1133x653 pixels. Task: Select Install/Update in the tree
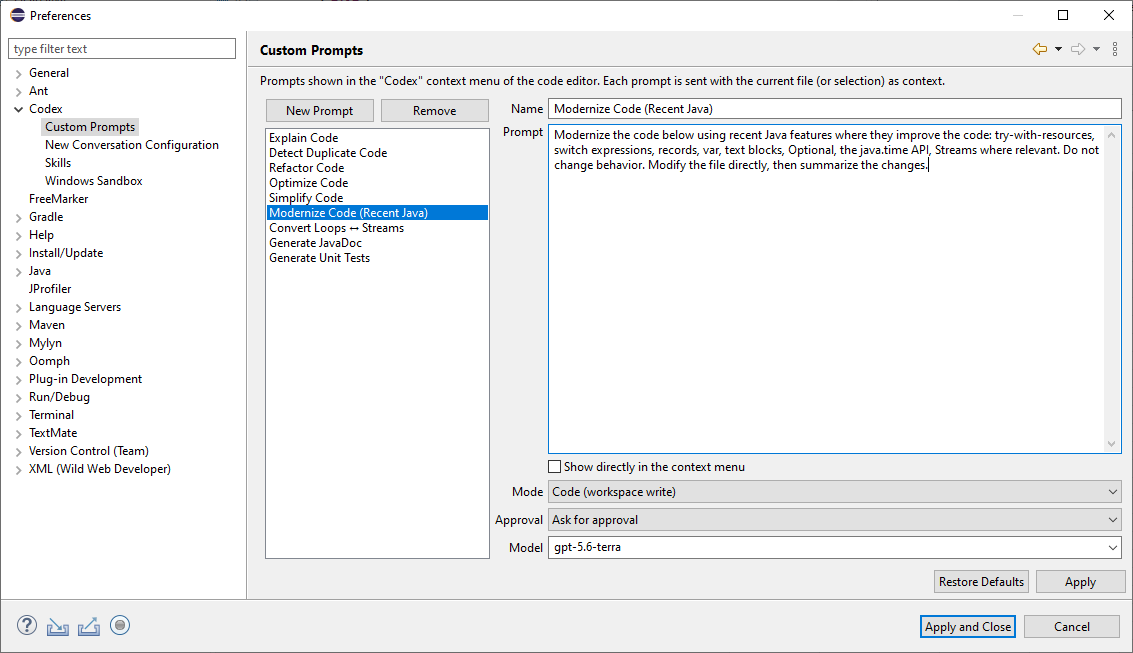pos(66,254)
